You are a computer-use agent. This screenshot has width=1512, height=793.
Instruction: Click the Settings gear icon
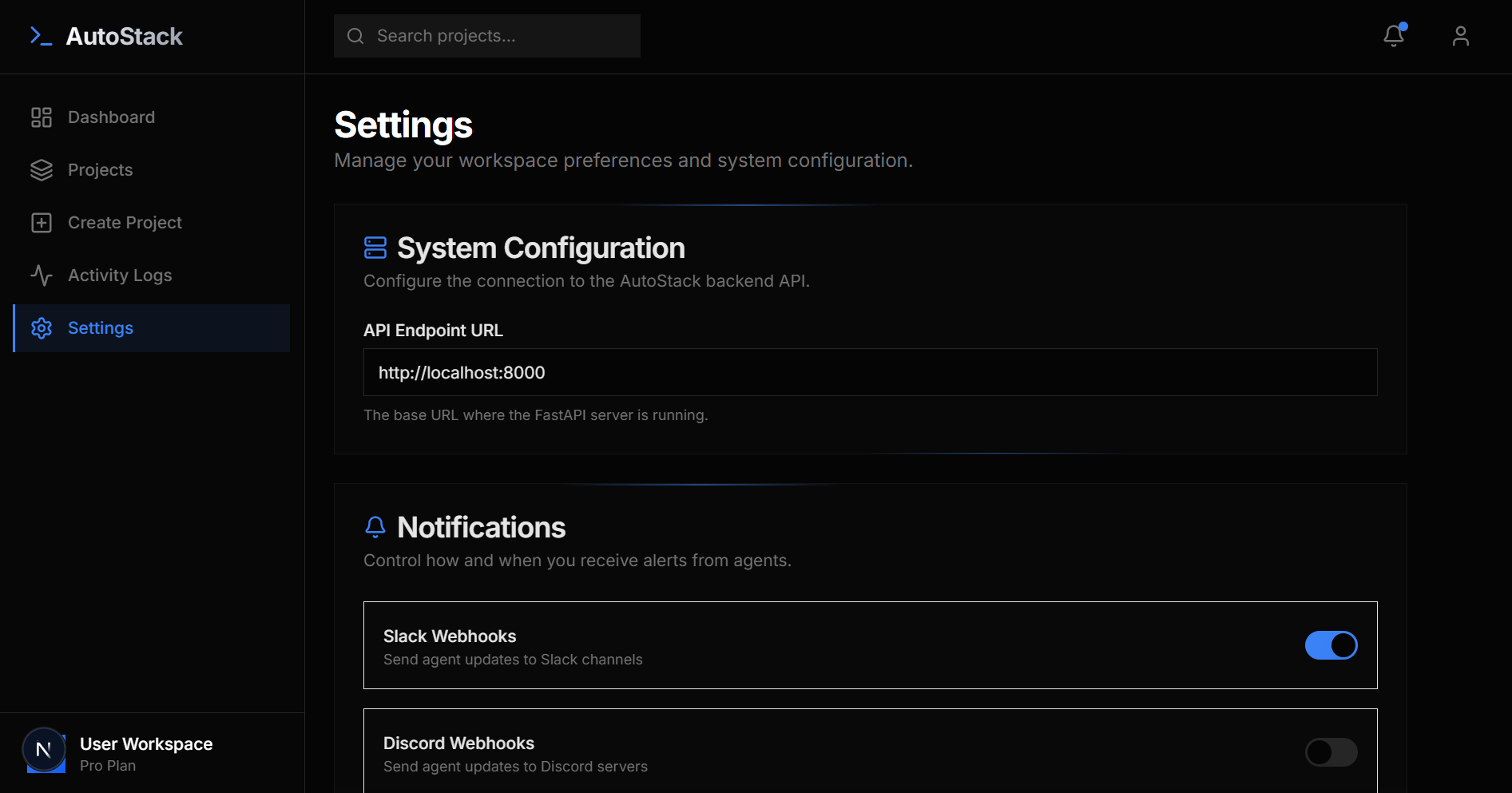click(42, 328)
